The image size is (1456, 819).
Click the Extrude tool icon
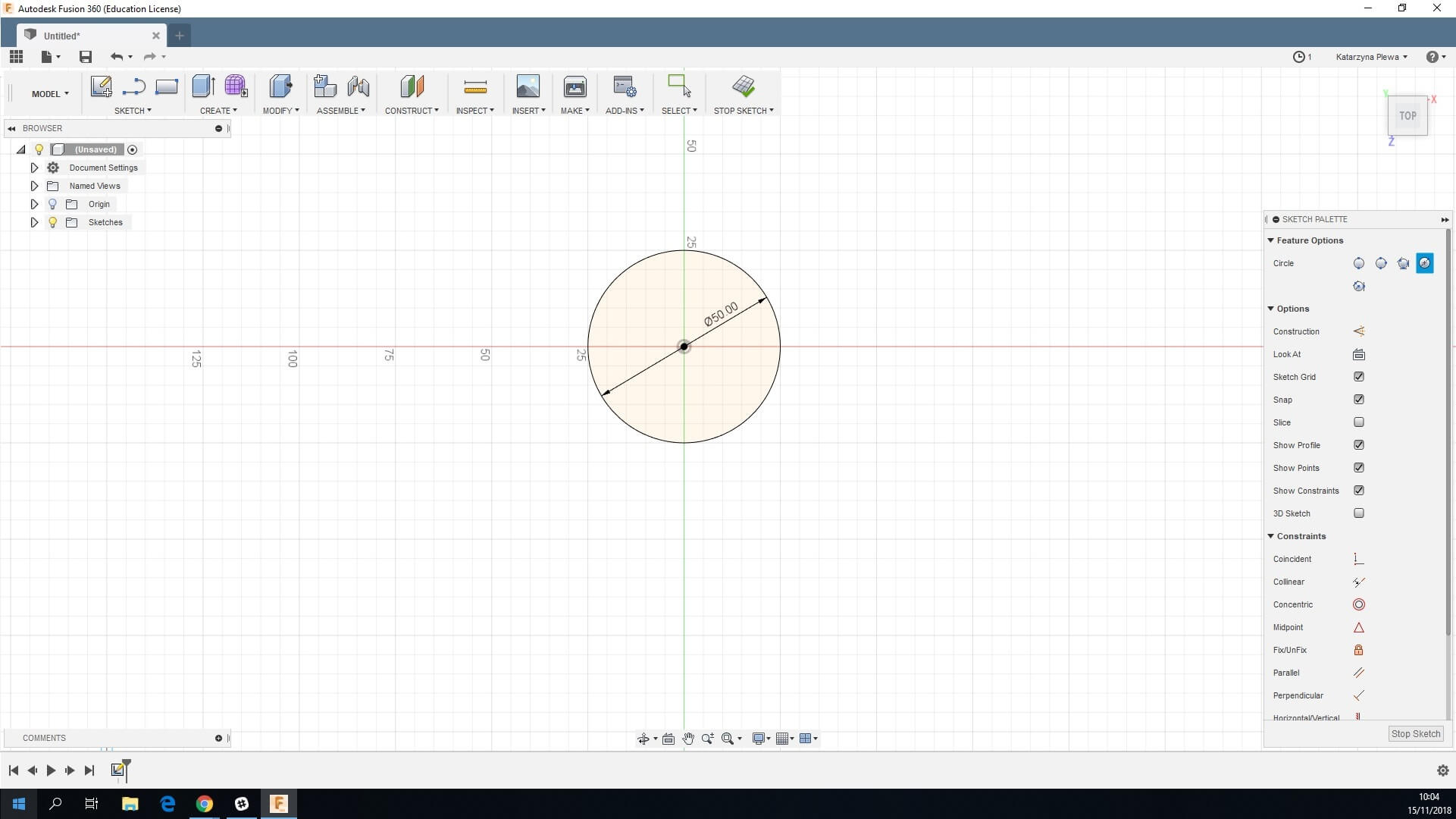click(204, 86)
